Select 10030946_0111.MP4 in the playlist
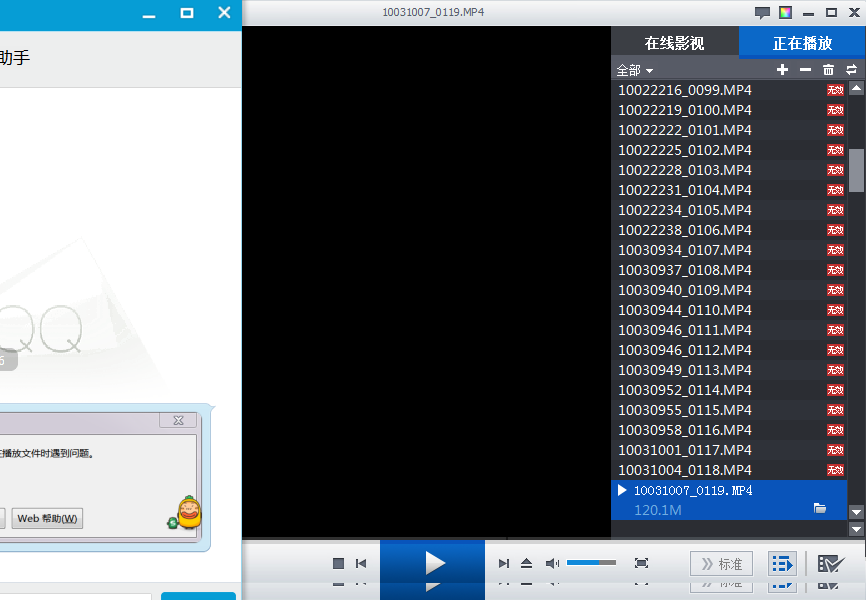Screen dimensions: 866x600 (x=729, y=330)
